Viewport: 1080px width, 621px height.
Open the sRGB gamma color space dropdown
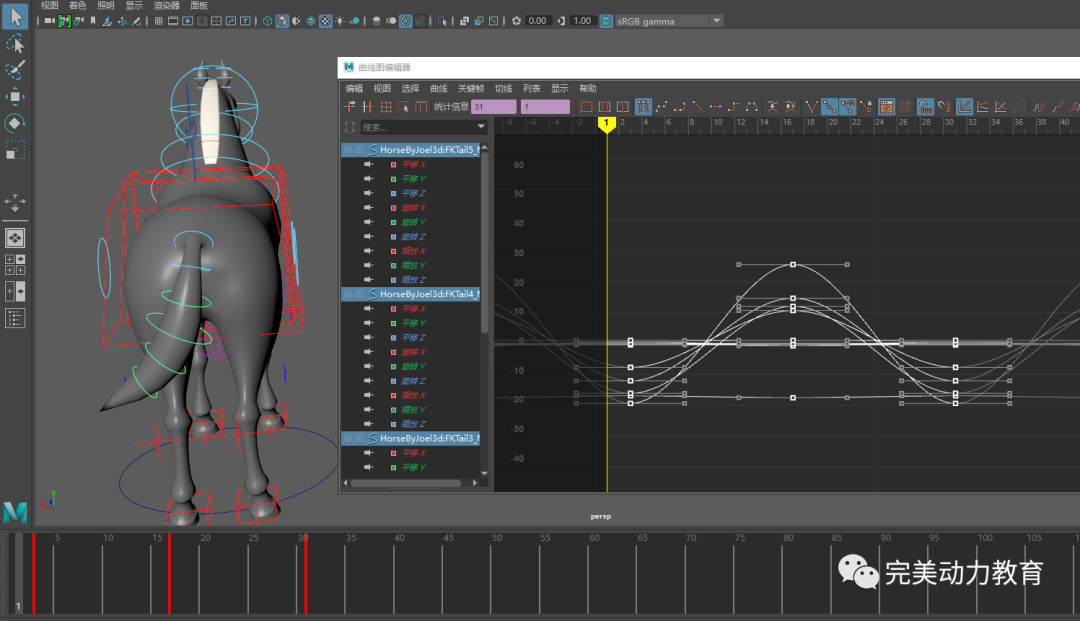[x=716, y=21]
